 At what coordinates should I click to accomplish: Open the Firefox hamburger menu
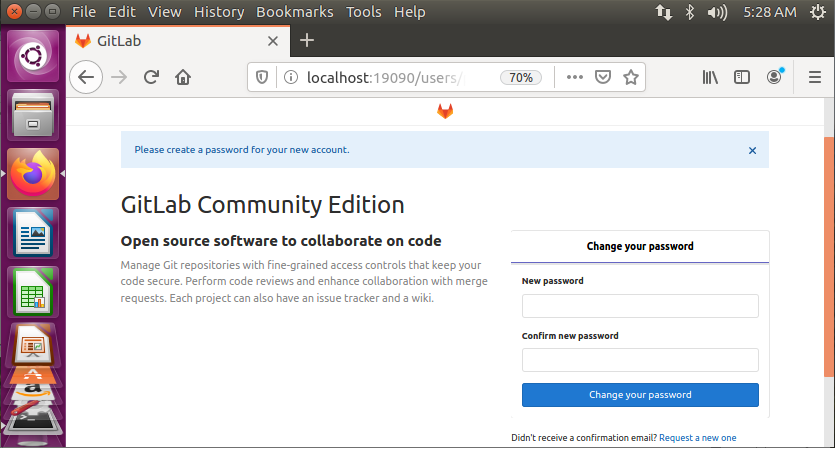click(815, 77)
